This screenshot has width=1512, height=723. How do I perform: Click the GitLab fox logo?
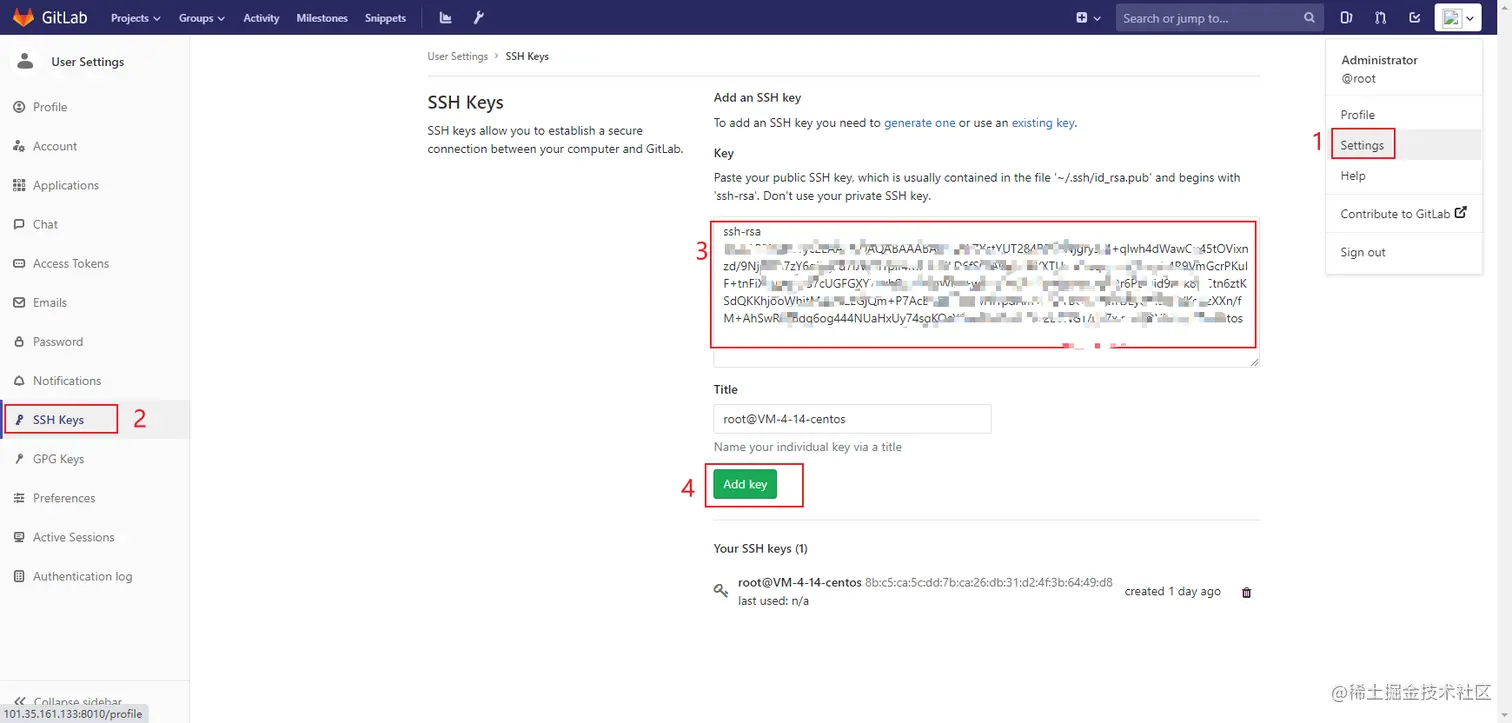tap(22, 18)
